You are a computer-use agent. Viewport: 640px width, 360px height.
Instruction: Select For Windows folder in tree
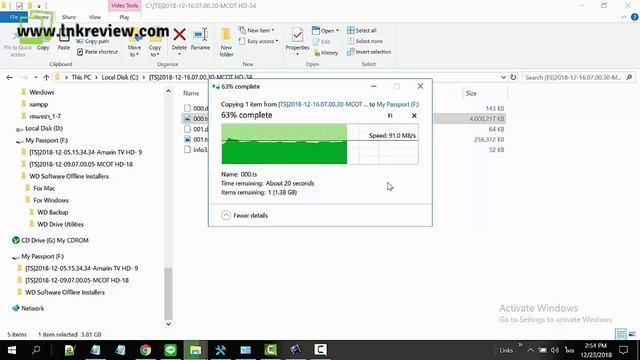click(x=51, y=200)
